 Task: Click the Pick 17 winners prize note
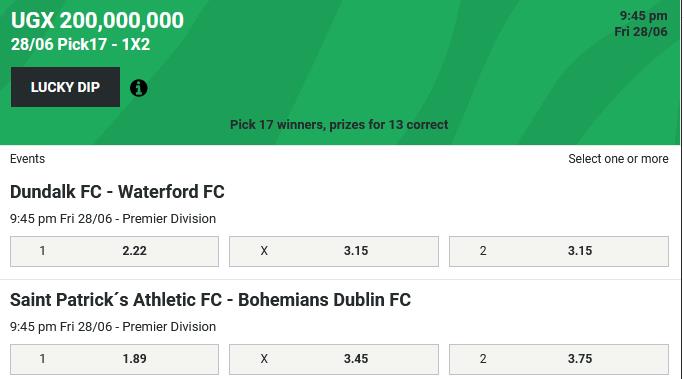(339, 125)
